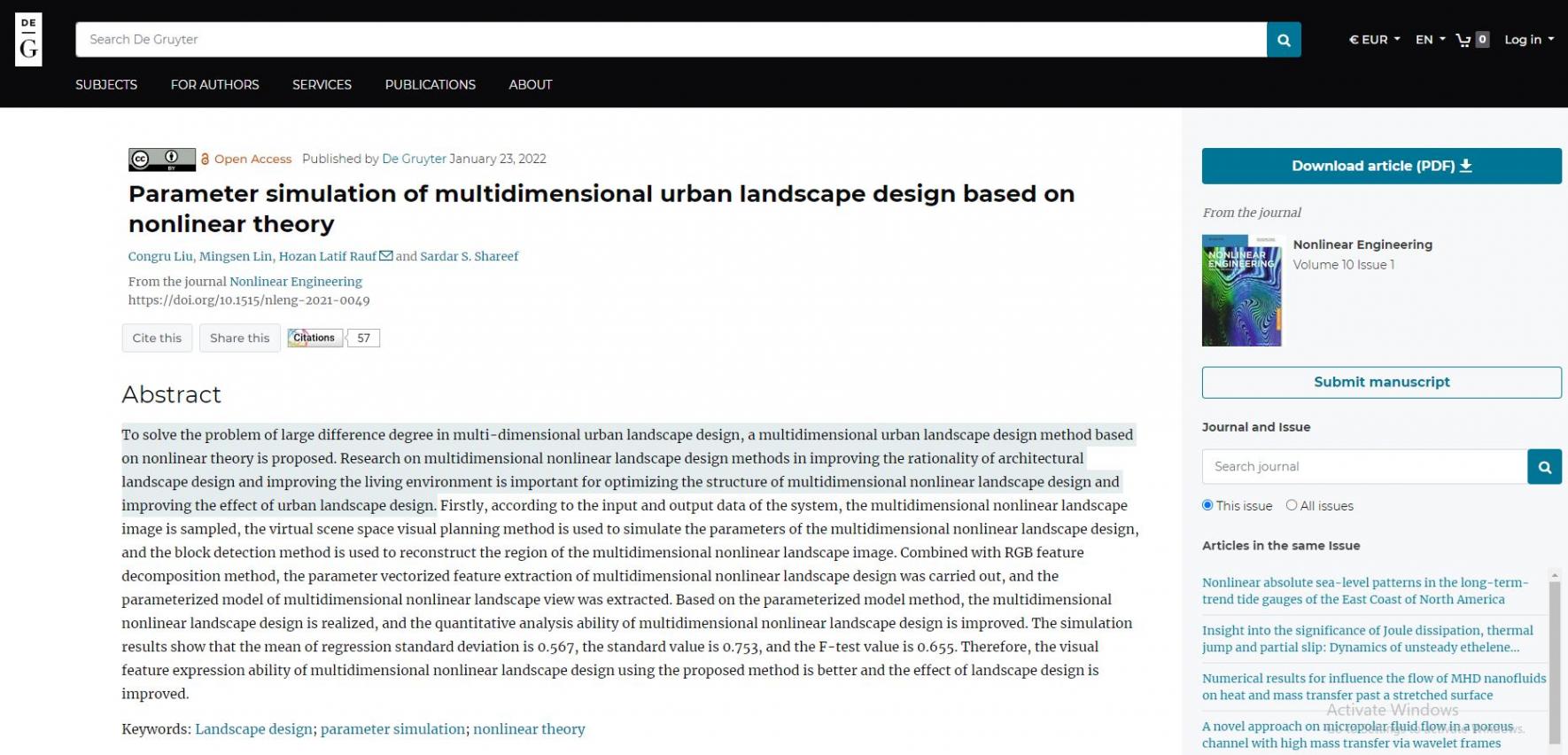1568x755 pixels.
Task: Click the email envelope icon next to Hozan Latif Rauf
Action: [386, 256]
